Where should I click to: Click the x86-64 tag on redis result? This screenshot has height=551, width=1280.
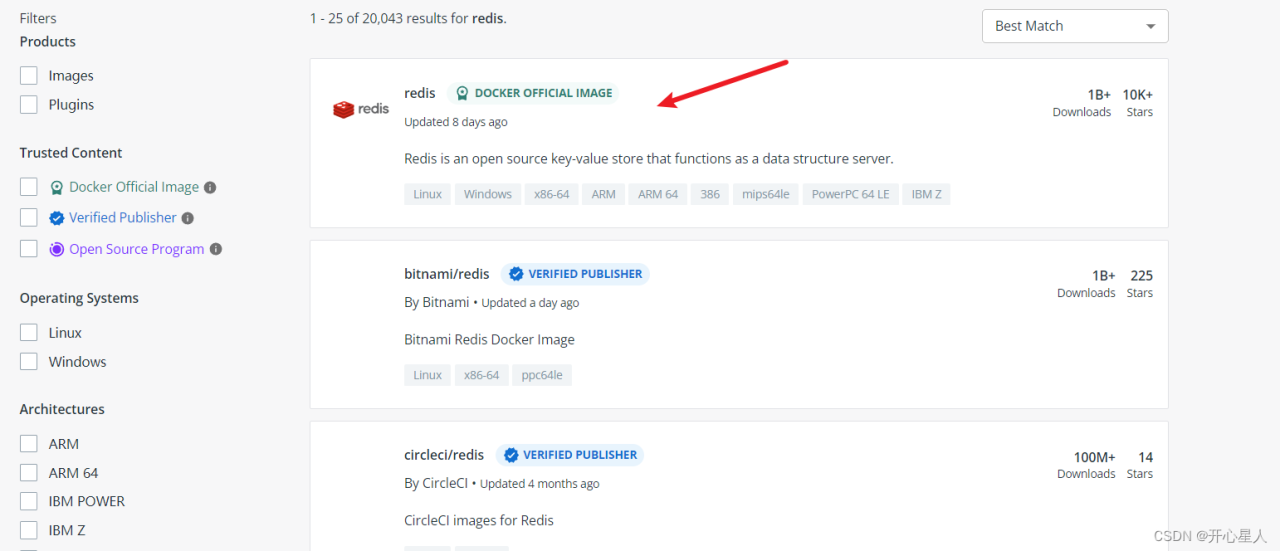[x=551, y=194]
